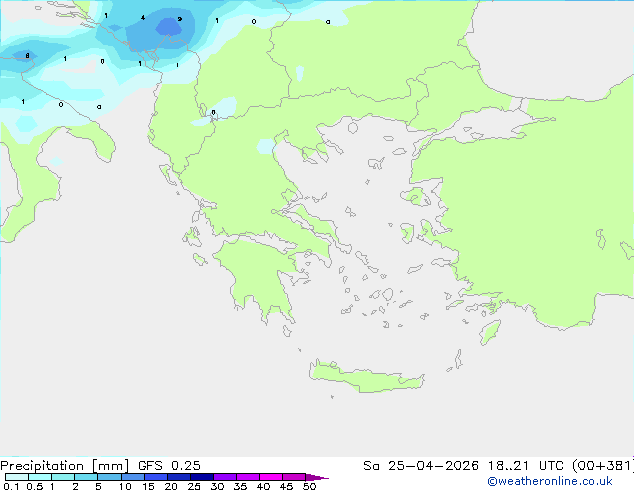Click the island of Rhodes
634x490 pixels.
[x=490, y=332]
